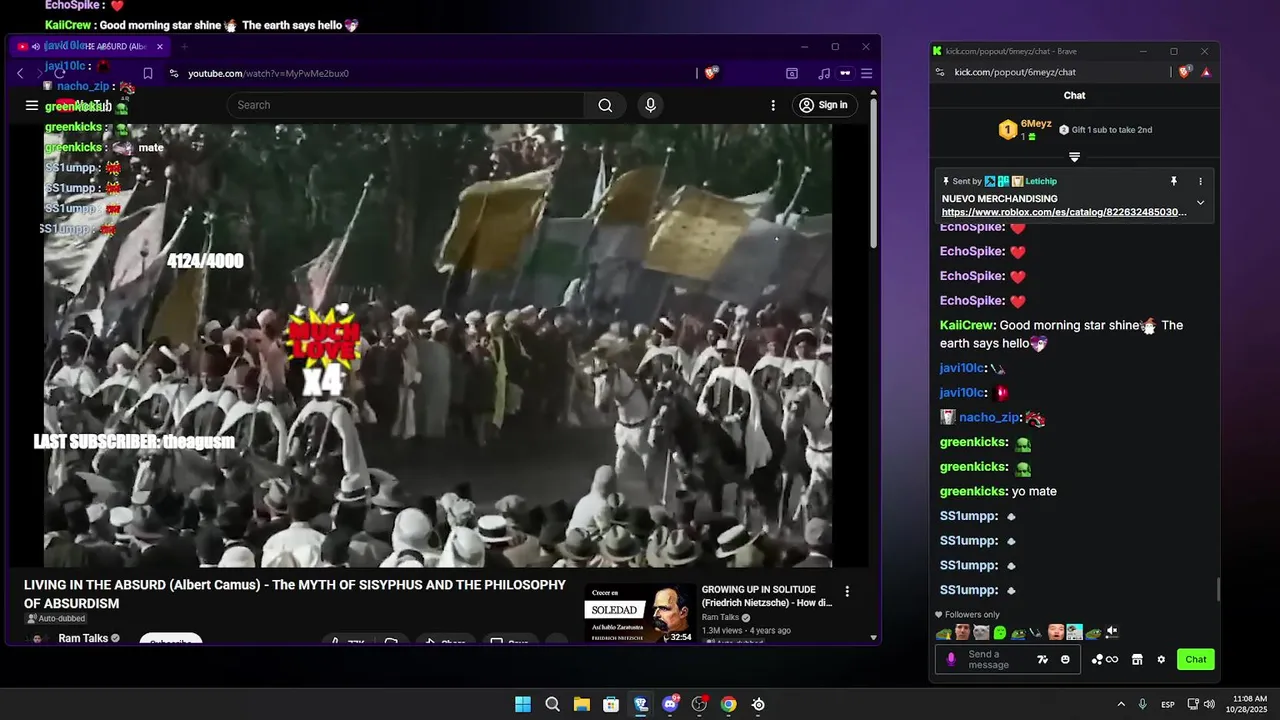Open options menu for GROWING UP IN SOLITUDE
Viewport: 1280px width, 720px height.
pyautogui.click(x=847, y=591)
